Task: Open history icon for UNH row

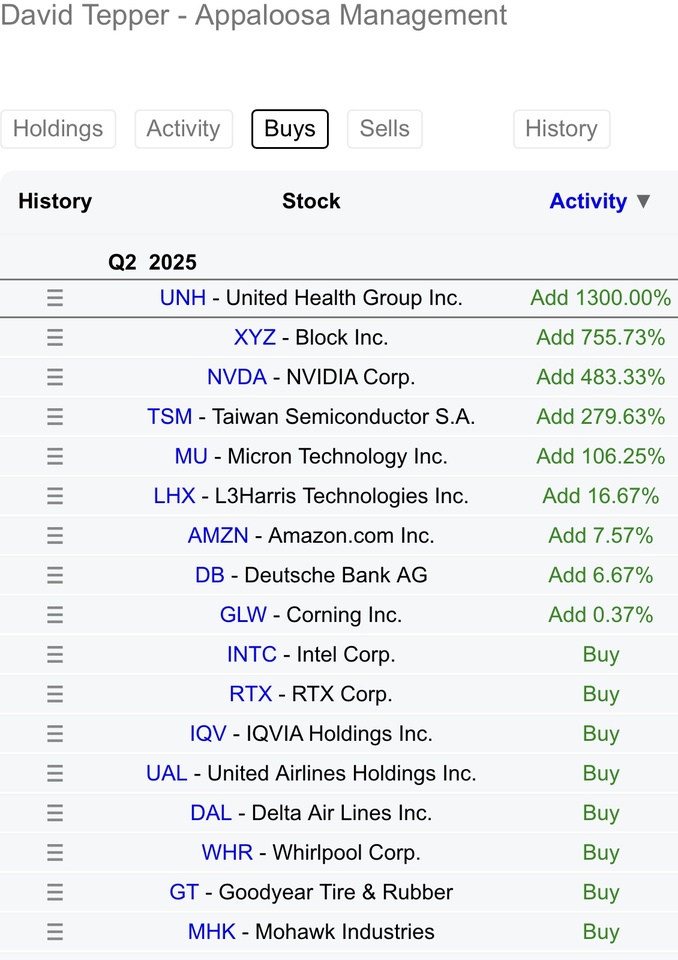Action: 55,298
